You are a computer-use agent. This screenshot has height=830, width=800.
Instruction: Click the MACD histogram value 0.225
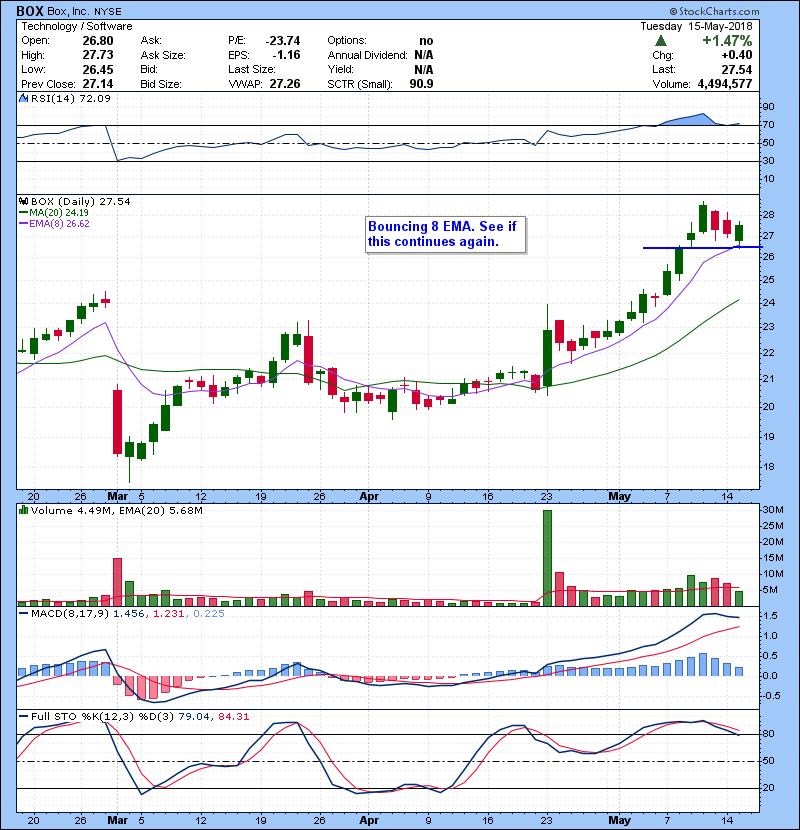tap(209, 614)
